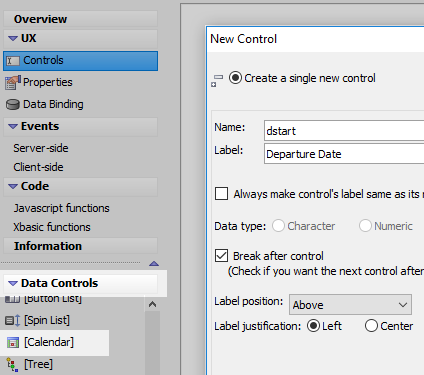Click the Controls textbox icon in sidebar
Viewport: 424px width, 375px height.
(13, 61)
